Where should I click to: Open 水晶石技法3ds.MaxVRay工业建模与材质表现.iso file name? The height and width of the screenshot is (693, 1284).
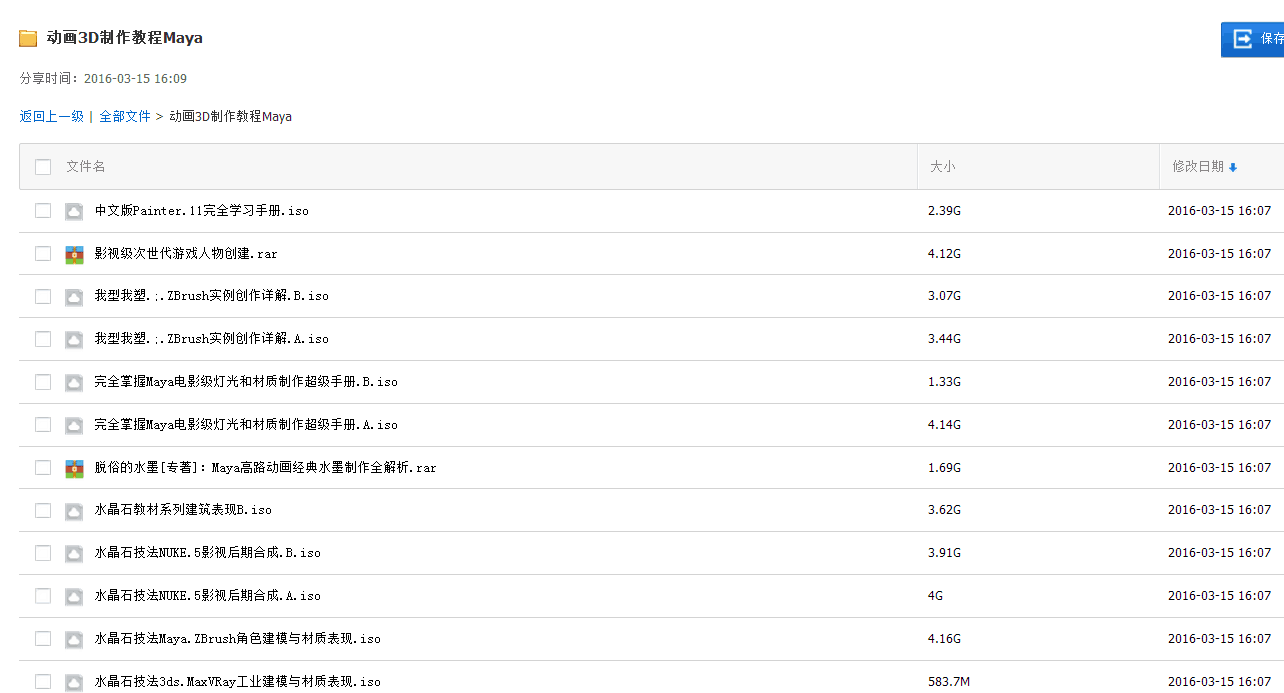238,682
